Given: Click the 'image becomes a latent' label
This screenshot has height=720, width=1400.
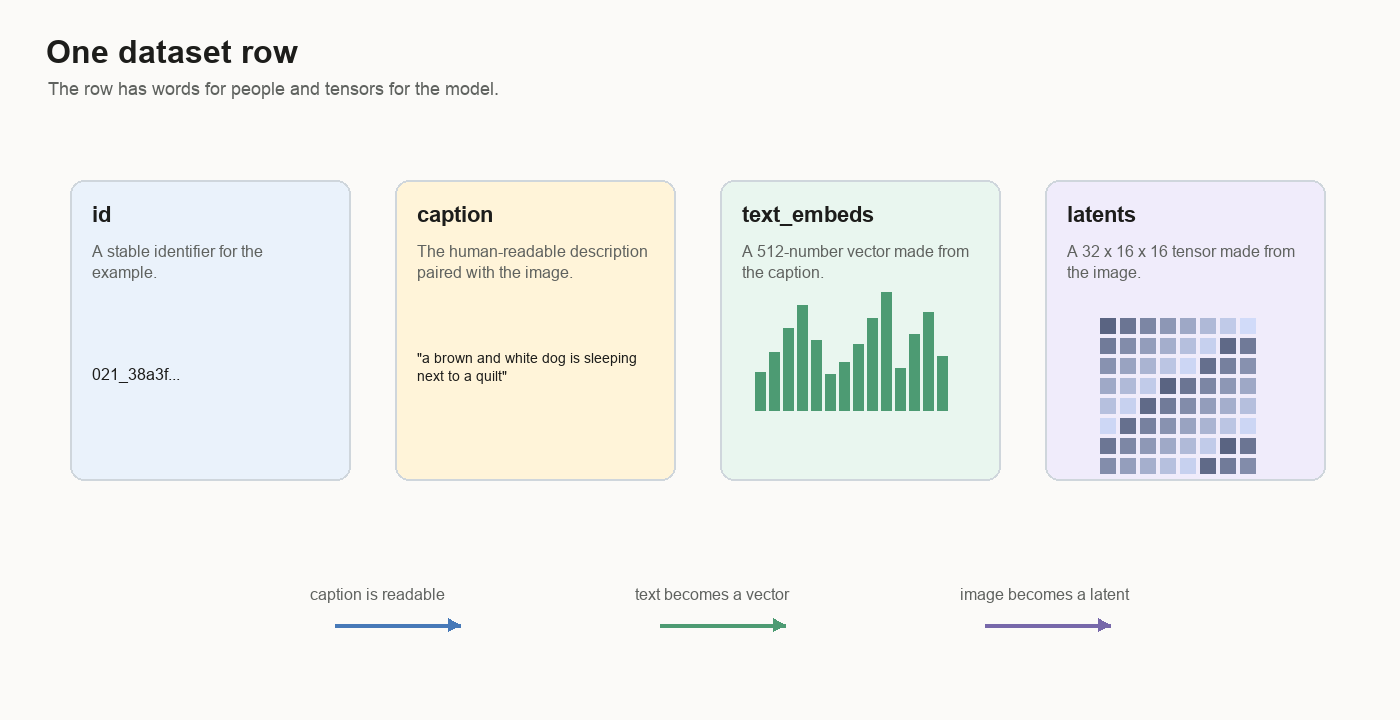Looking at the screenshot, I should point(1044,595).
